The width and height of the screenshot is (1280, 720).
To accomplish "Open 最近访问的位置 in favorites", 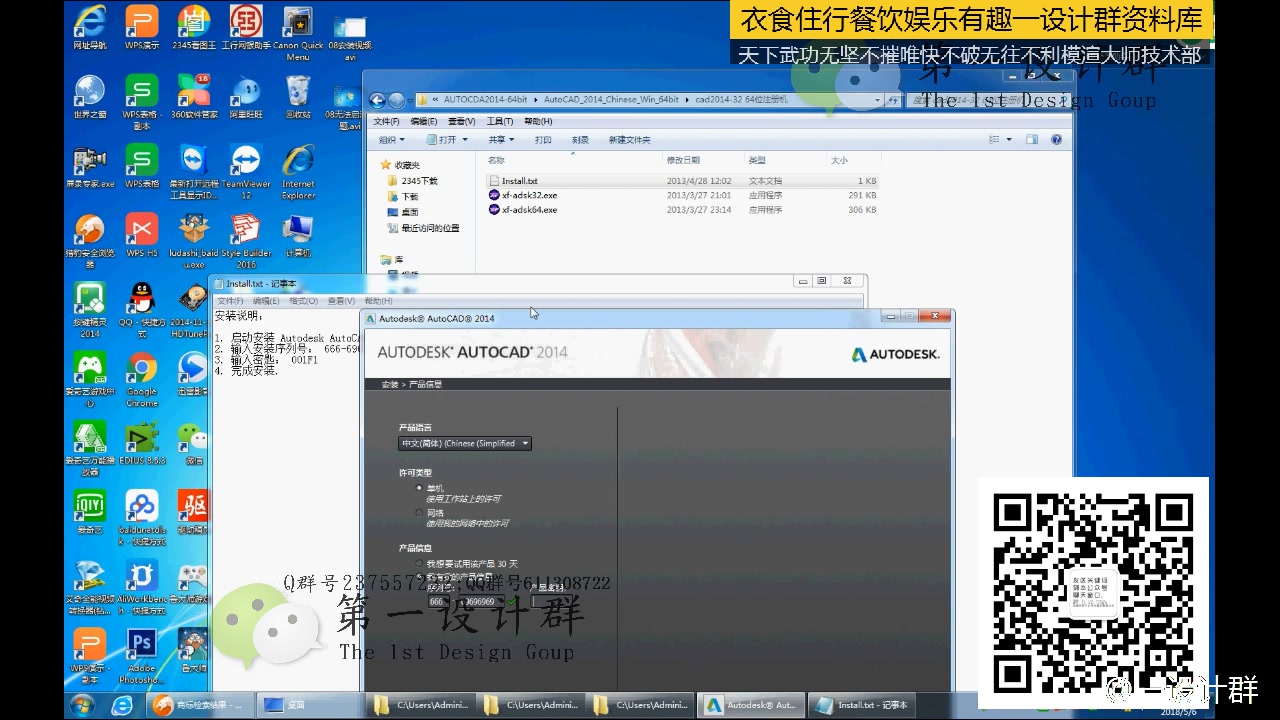I will click(x=423, y=228).
